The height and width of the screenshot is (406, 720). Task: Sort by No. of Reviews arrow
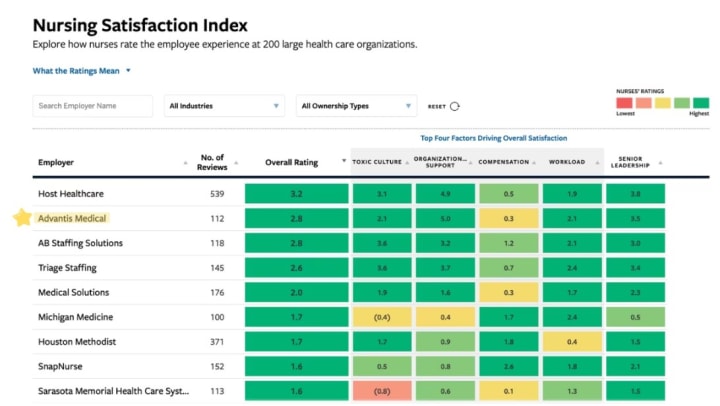click(236, 163)
